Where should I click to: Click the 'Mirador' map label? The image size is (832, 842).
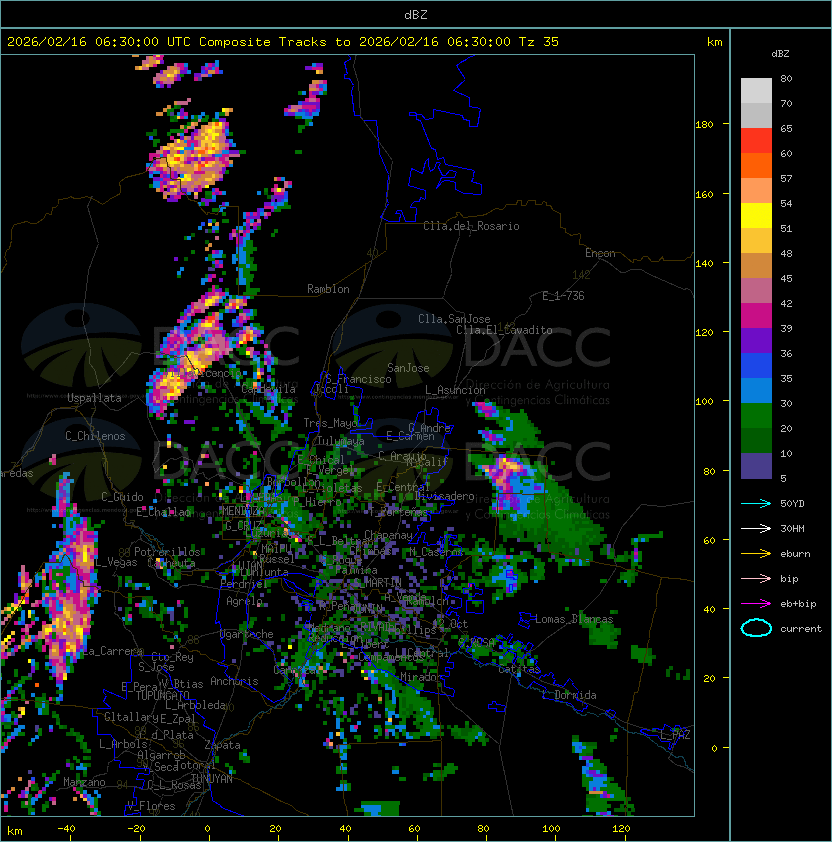[x=422, y=677]
